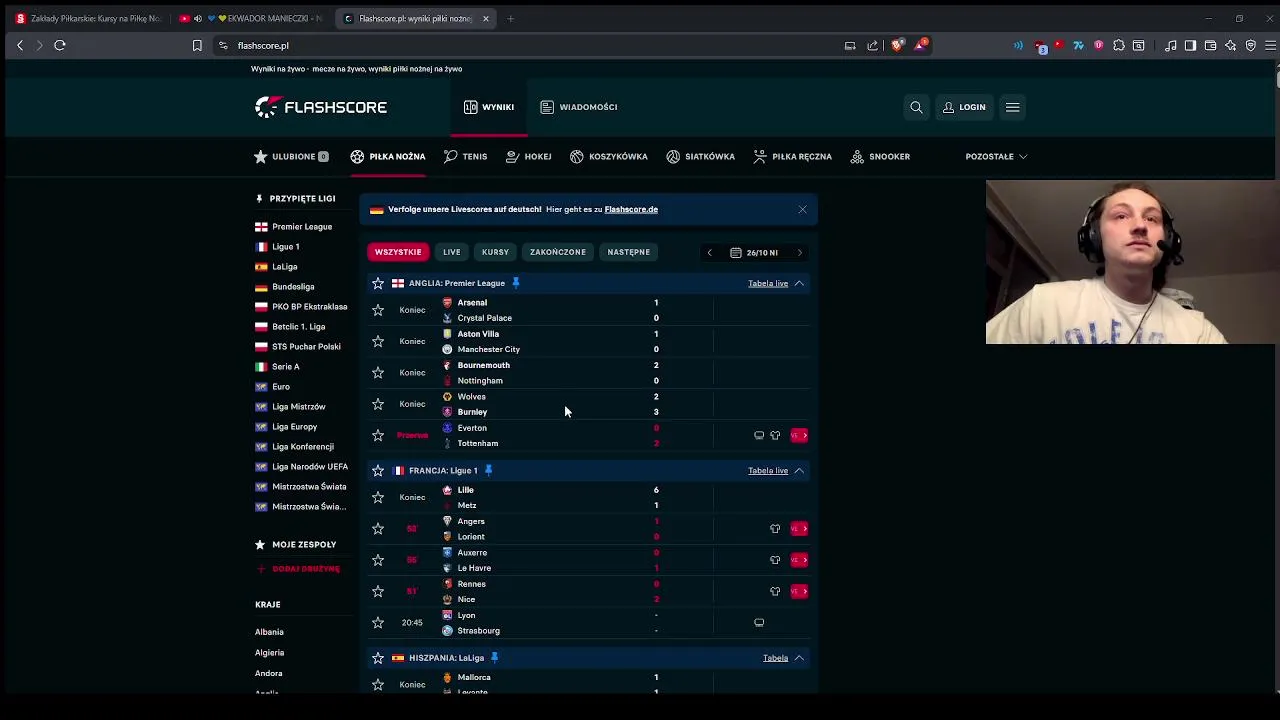Select HOKEJ sport
1280x720 pixels.
[529, 157]
